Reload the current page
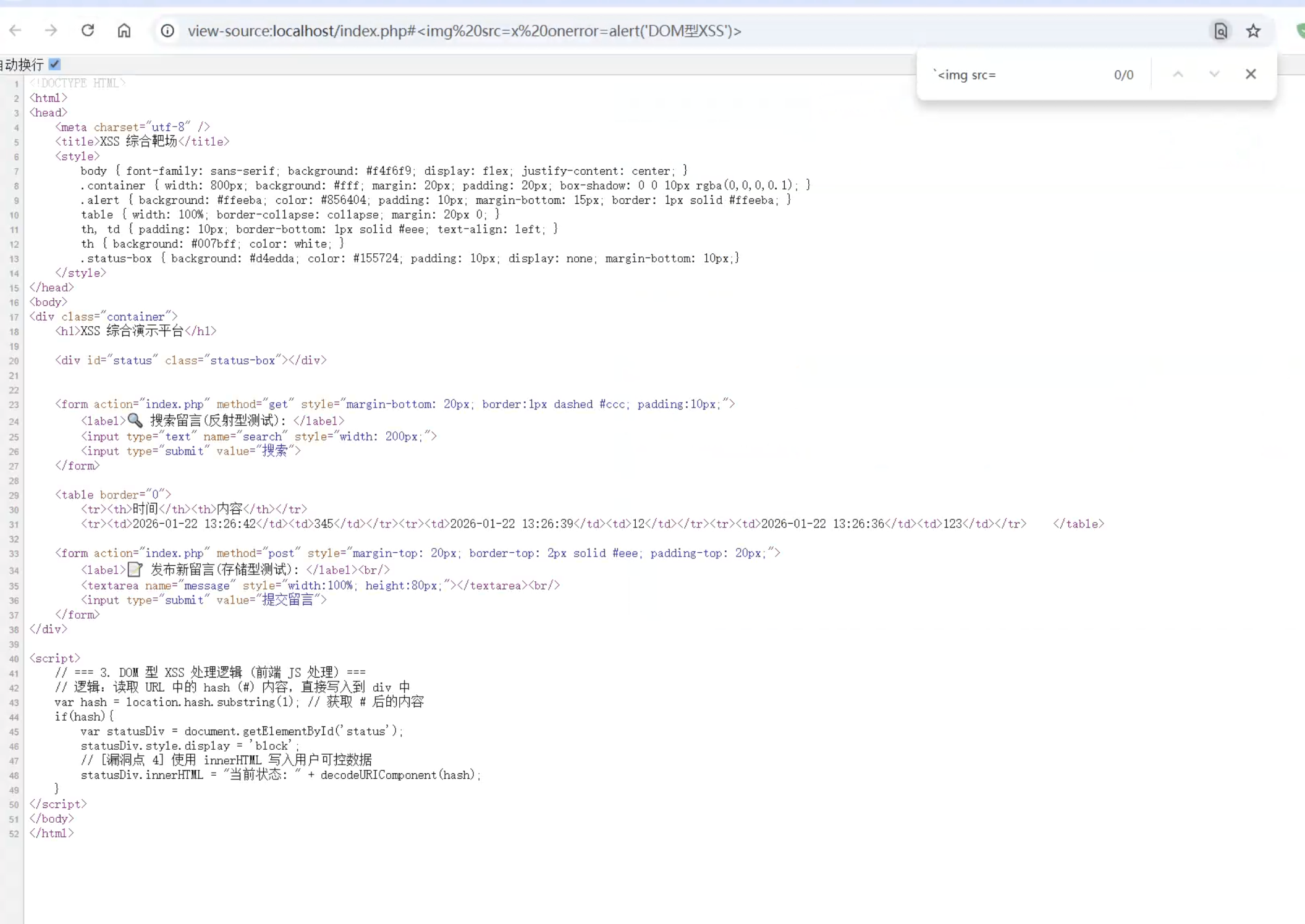Image resolution: width=1305 pixels, height=924 pixels. [x=88, y=31]
